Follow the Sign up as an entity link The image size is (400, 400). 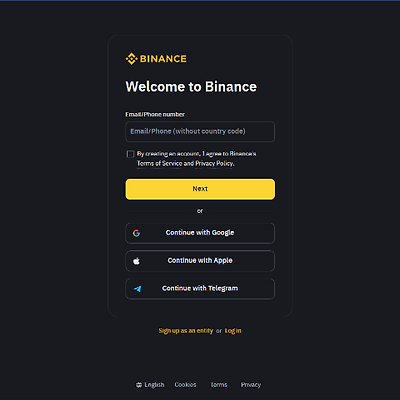[x=186, y=331]
